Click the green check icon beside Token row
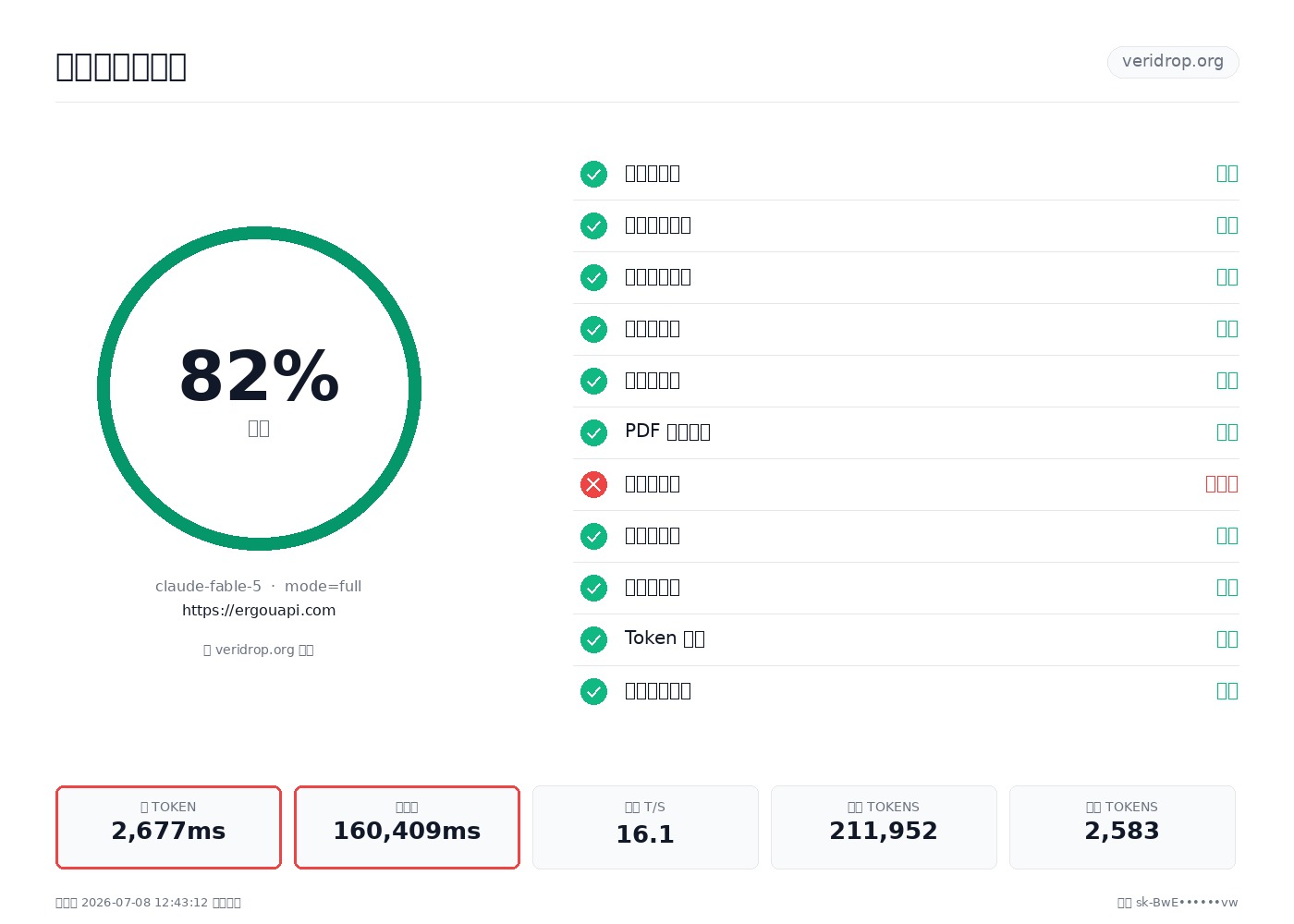Viewport: 1294px width, 924px height. coord(593,639)
